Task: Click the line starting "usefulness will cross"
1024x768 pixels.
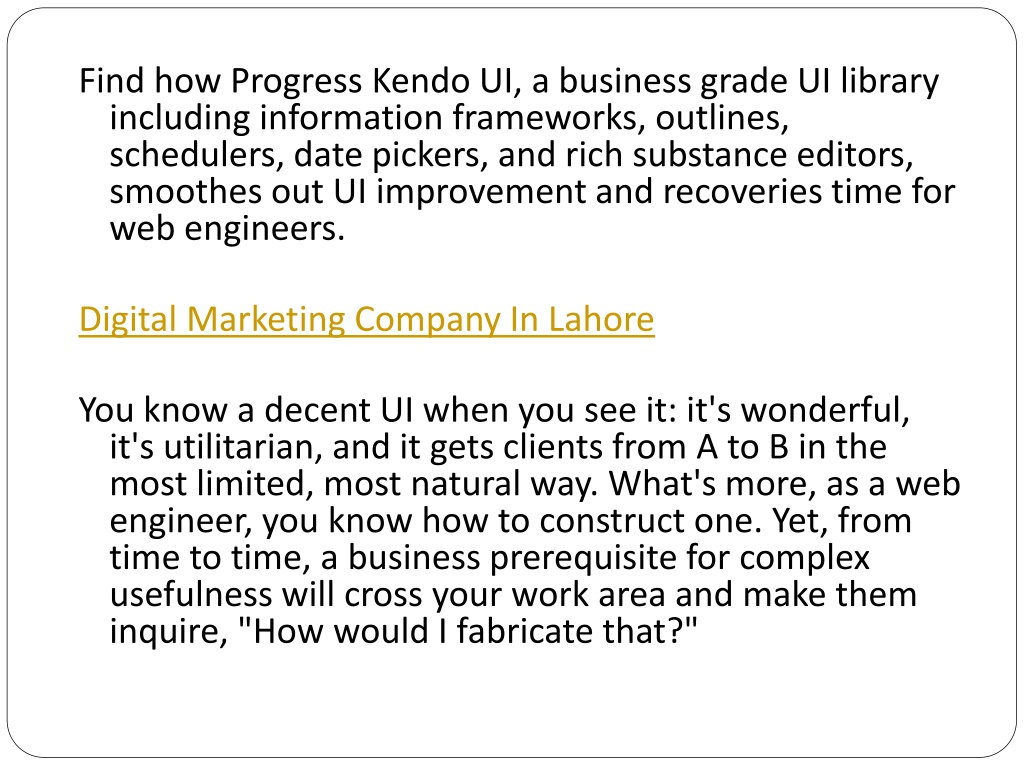Action: click(513, 595)
